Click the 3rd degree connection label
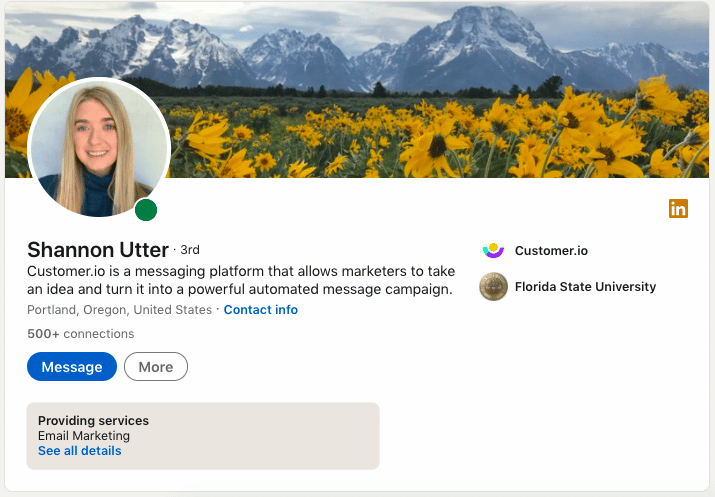 click(x=190, y=250)
